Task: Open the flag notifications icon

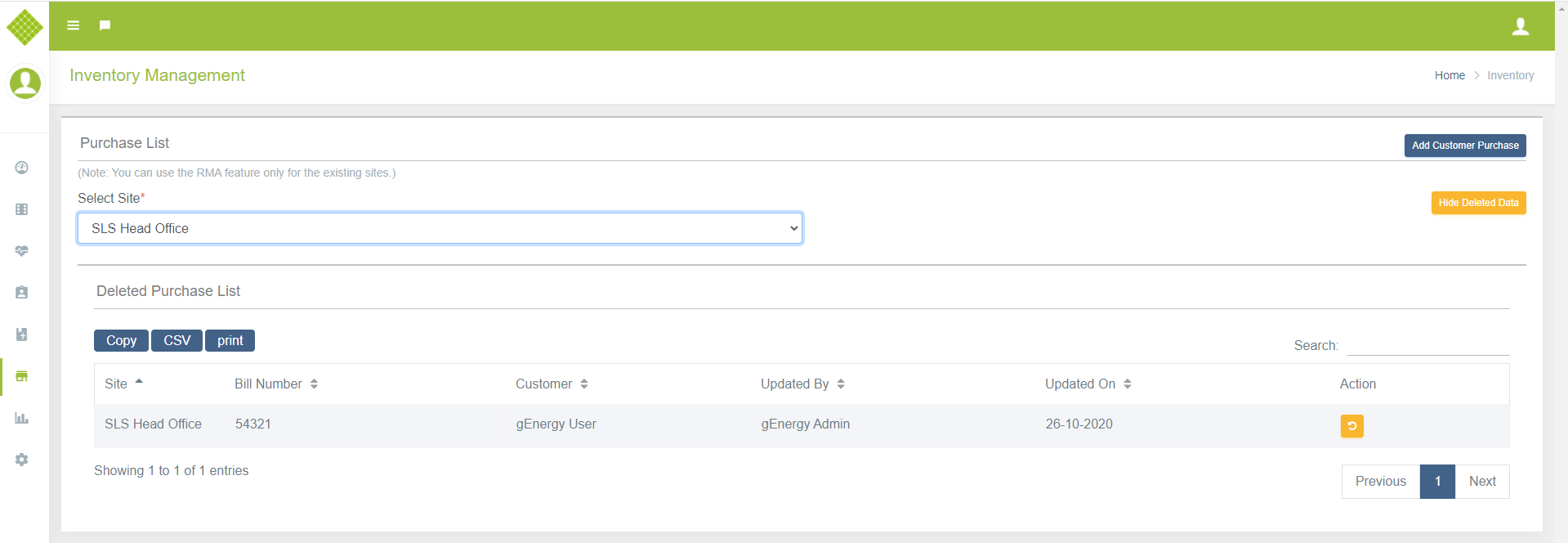Action: tap(105, 25)
